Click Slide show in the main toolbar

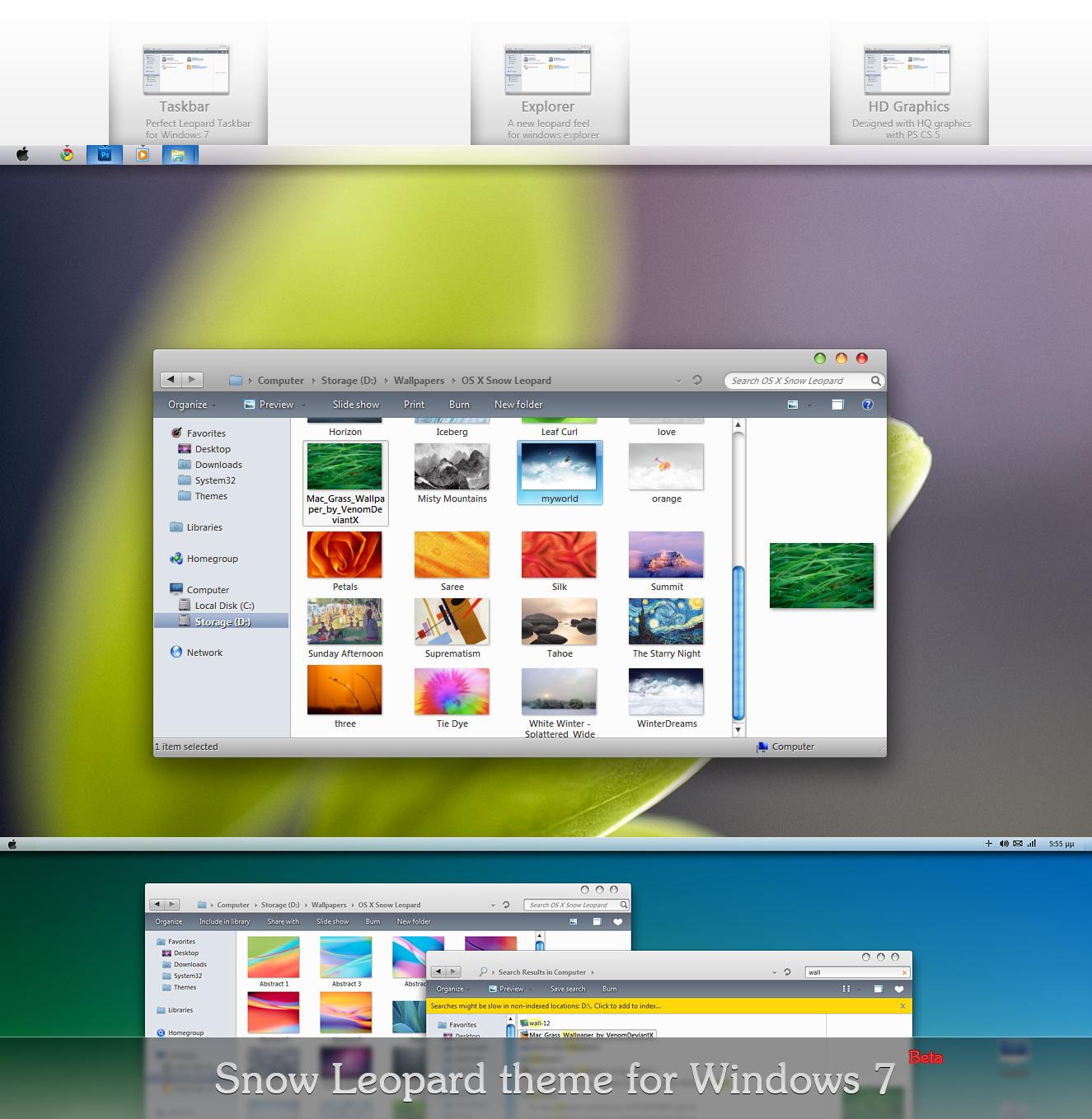356,405
